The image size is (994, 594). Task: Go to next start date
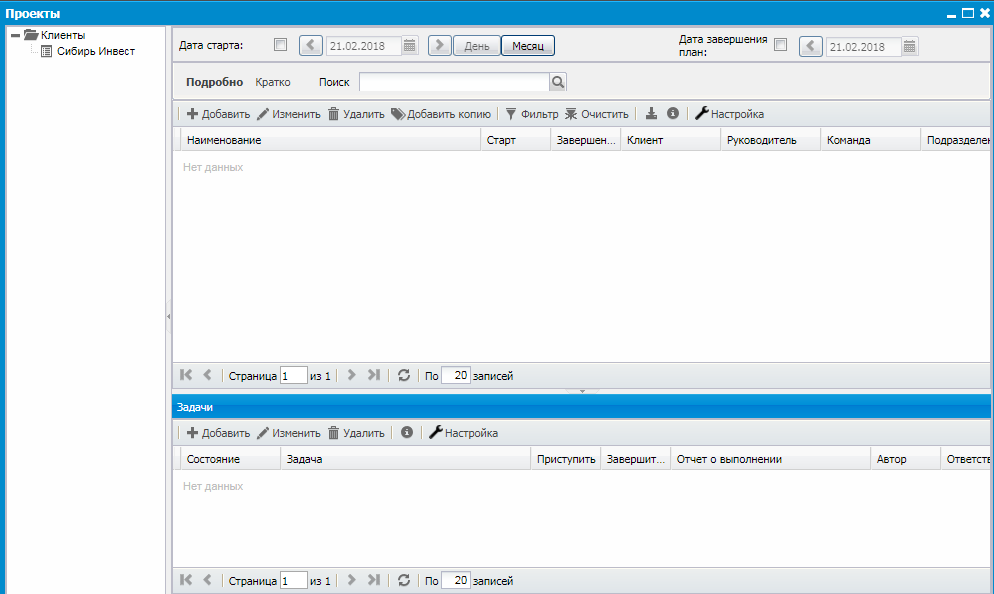[x=439, y=46]
